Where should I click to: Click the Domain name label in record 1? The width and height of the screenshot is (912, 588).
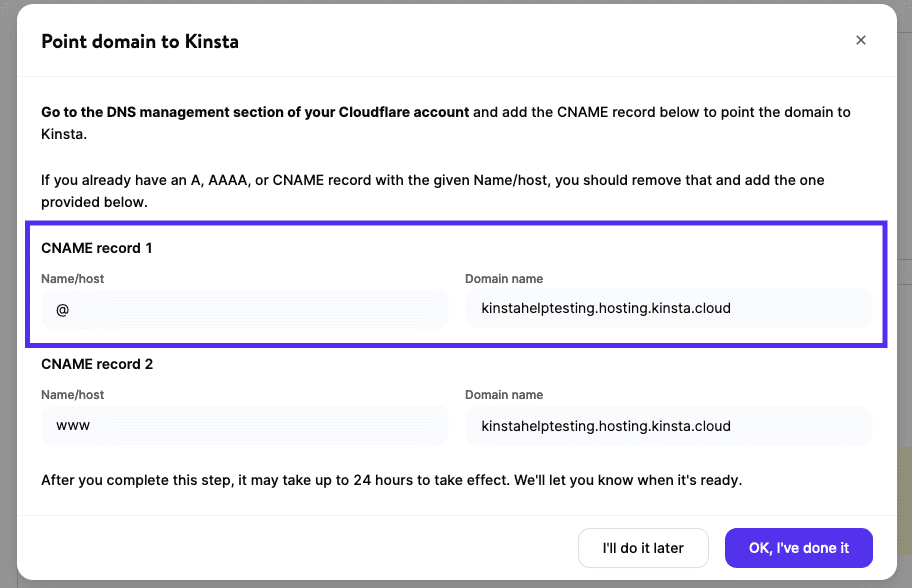tap(503, 278)
